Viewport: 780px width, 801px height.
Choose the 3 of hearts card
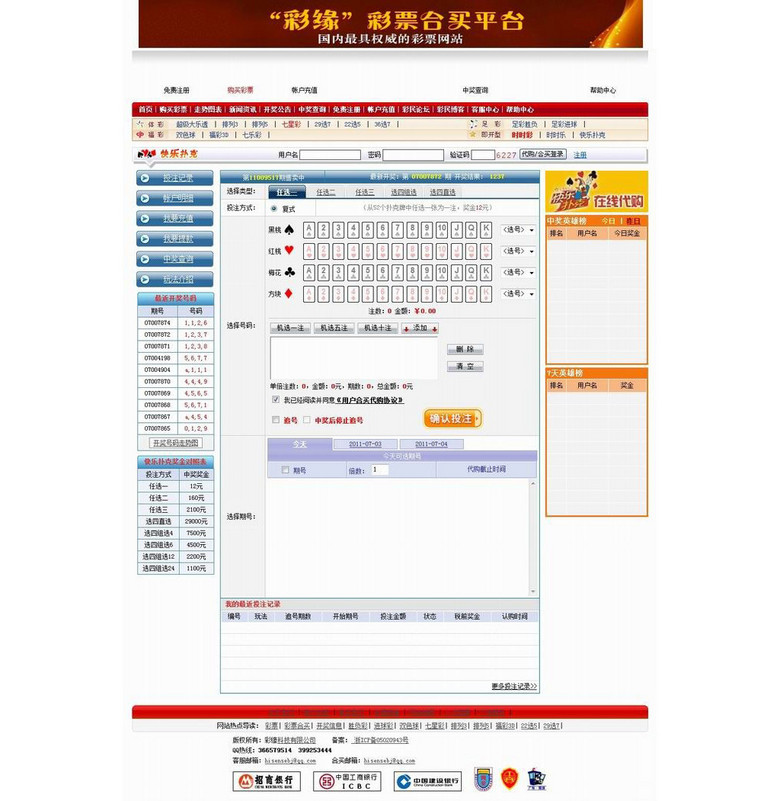339,251
